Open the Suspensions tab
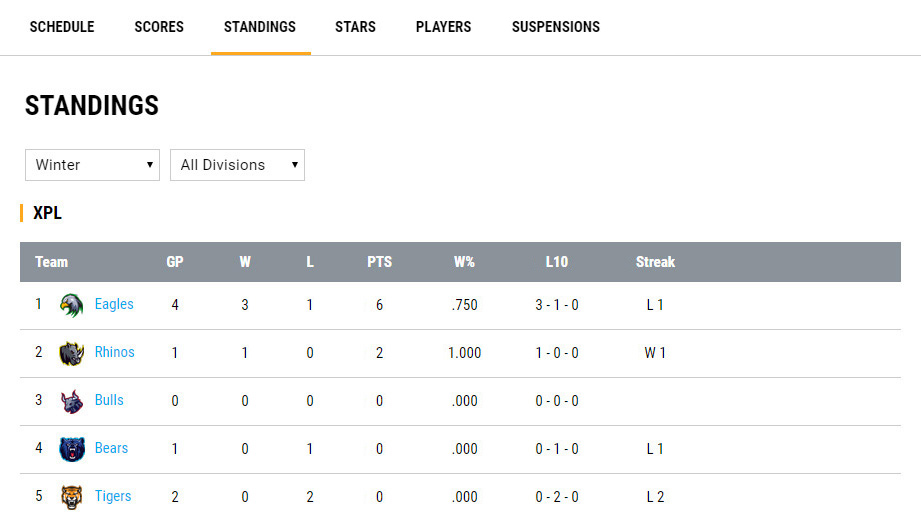The height and width of the screenshot is (518, 921). (556, 27)
